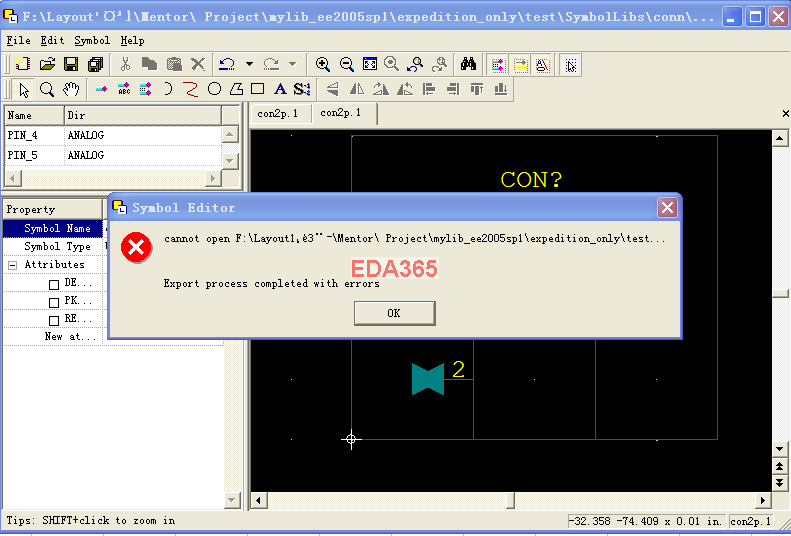Select the Add Pin Array tool
791x536 pixels.
click(145, 90)
